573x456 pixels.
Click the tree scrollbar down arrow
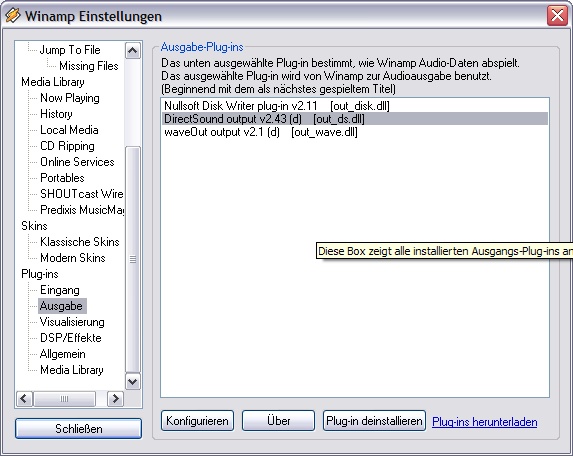click(x=133, y=382)
